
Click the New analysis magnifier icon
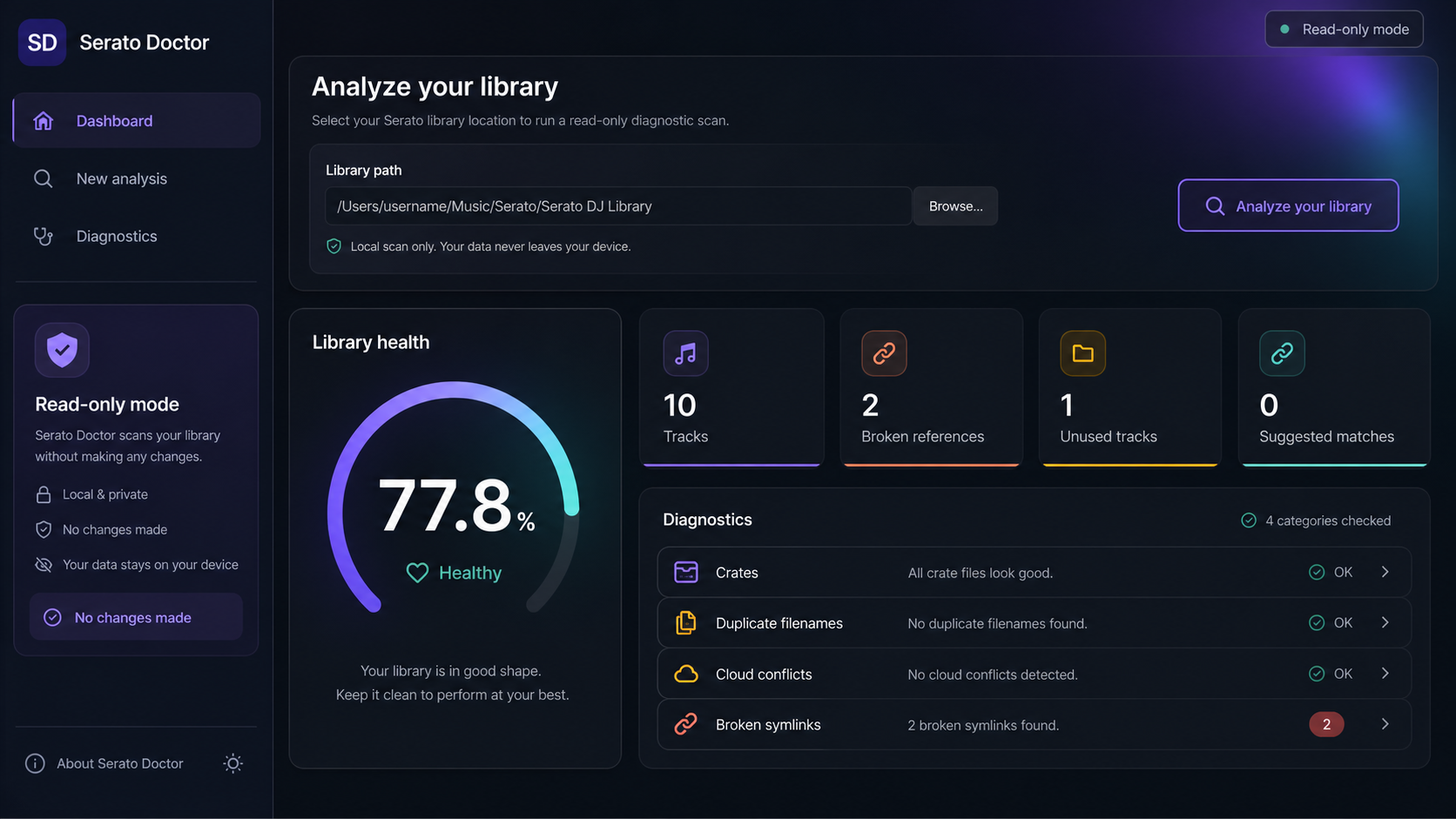click(44, 178)
